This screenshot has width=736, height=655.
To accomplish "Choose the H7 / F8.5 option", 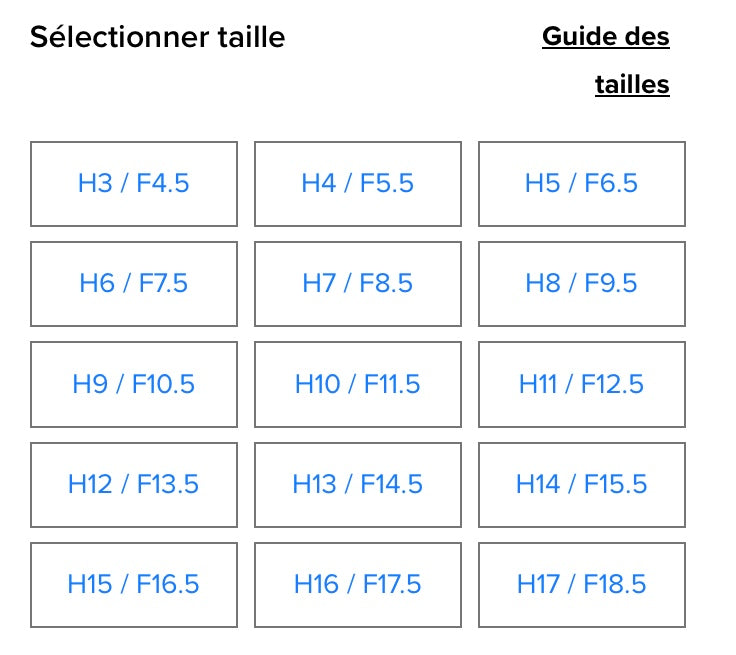I will click(x=358, y=284).
